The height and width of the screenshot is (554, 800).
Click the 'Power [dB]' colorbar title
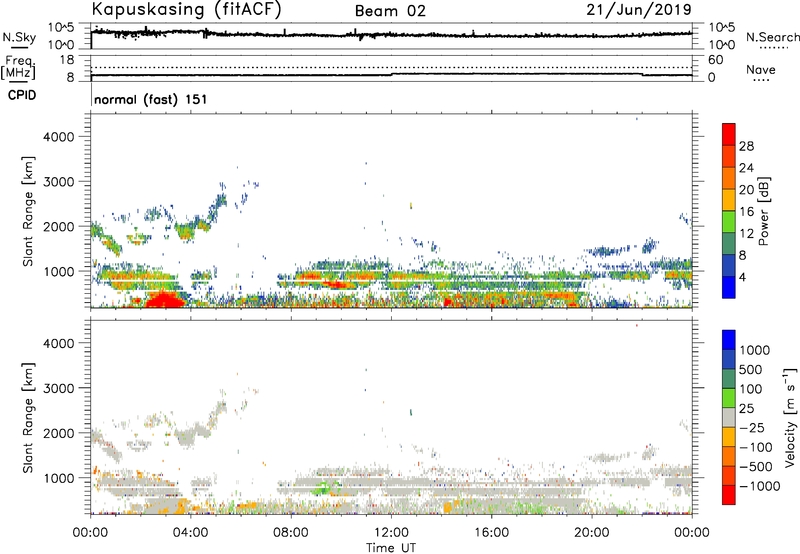point(763,211)
